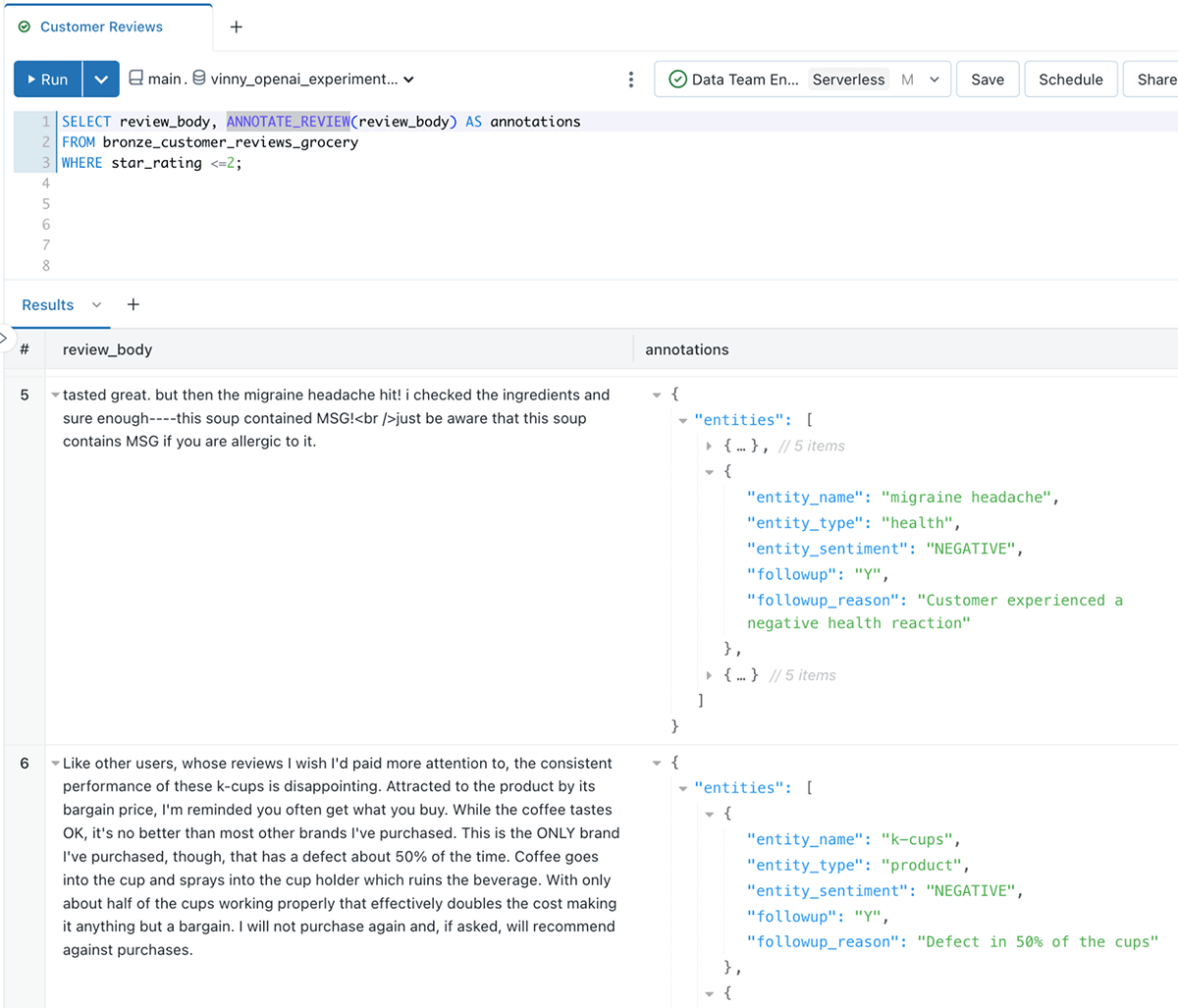Collapse row 6 review_body text
Screen dimensions: 1178x1008
pos(55,764)
